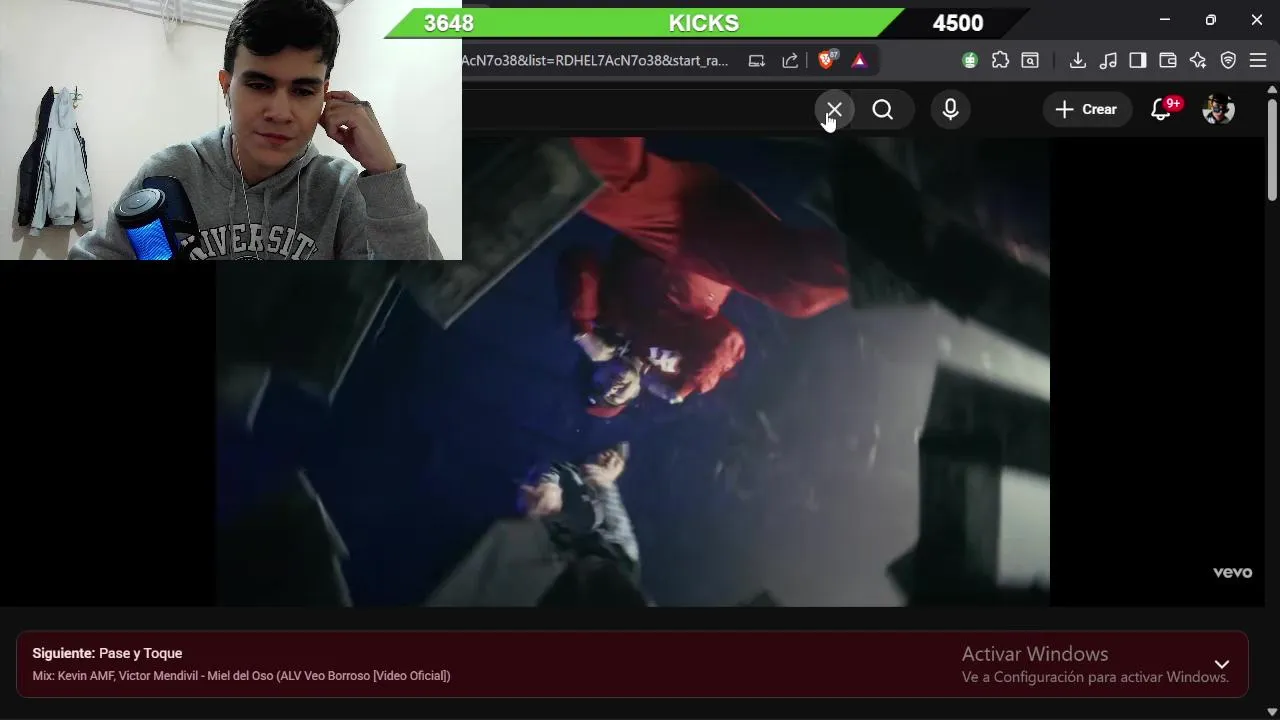
Task: Toggle the browser sidebar panel icon
Action: tap(1137, 60)
